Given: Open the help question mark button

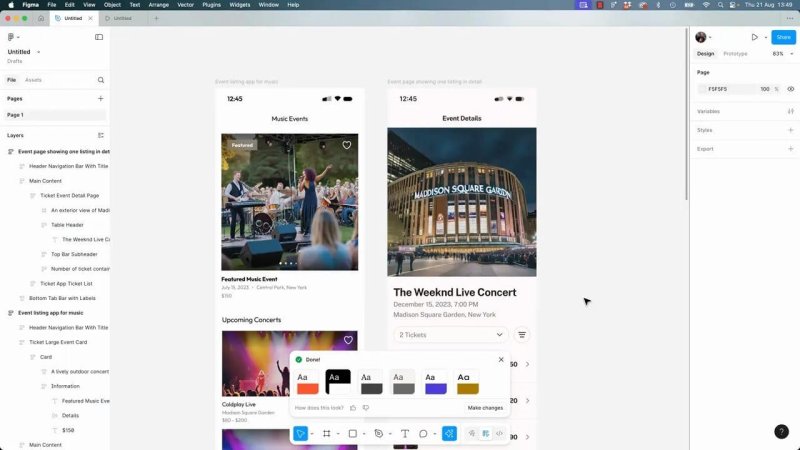Looking at the screenshot, I should click(781, 432).
